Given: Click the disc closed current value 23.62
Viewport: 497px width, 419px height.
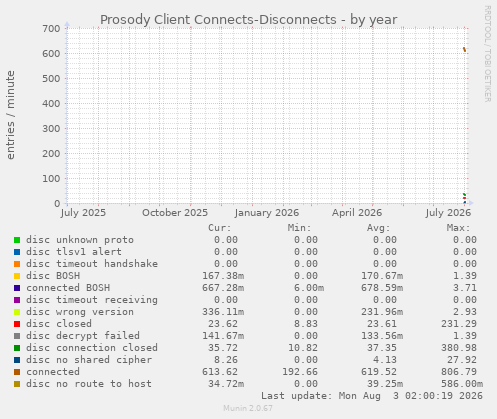Looking at the screenshot, I should [223, 324].
